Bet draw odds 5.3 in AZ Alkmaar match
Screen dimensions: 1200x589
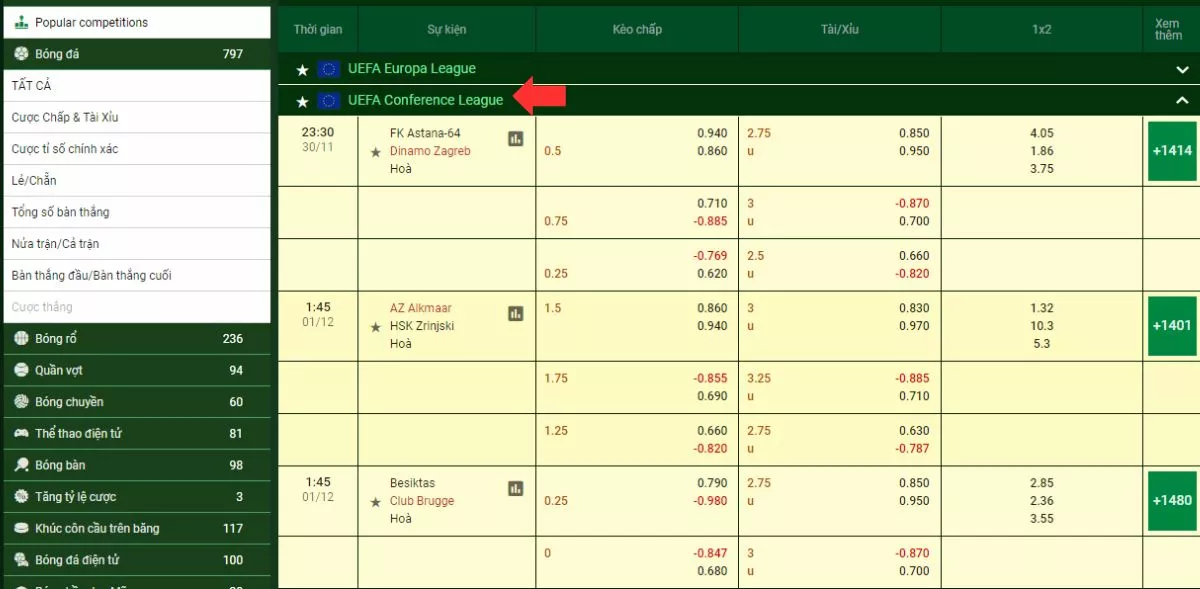click(x=1041, y=344)
